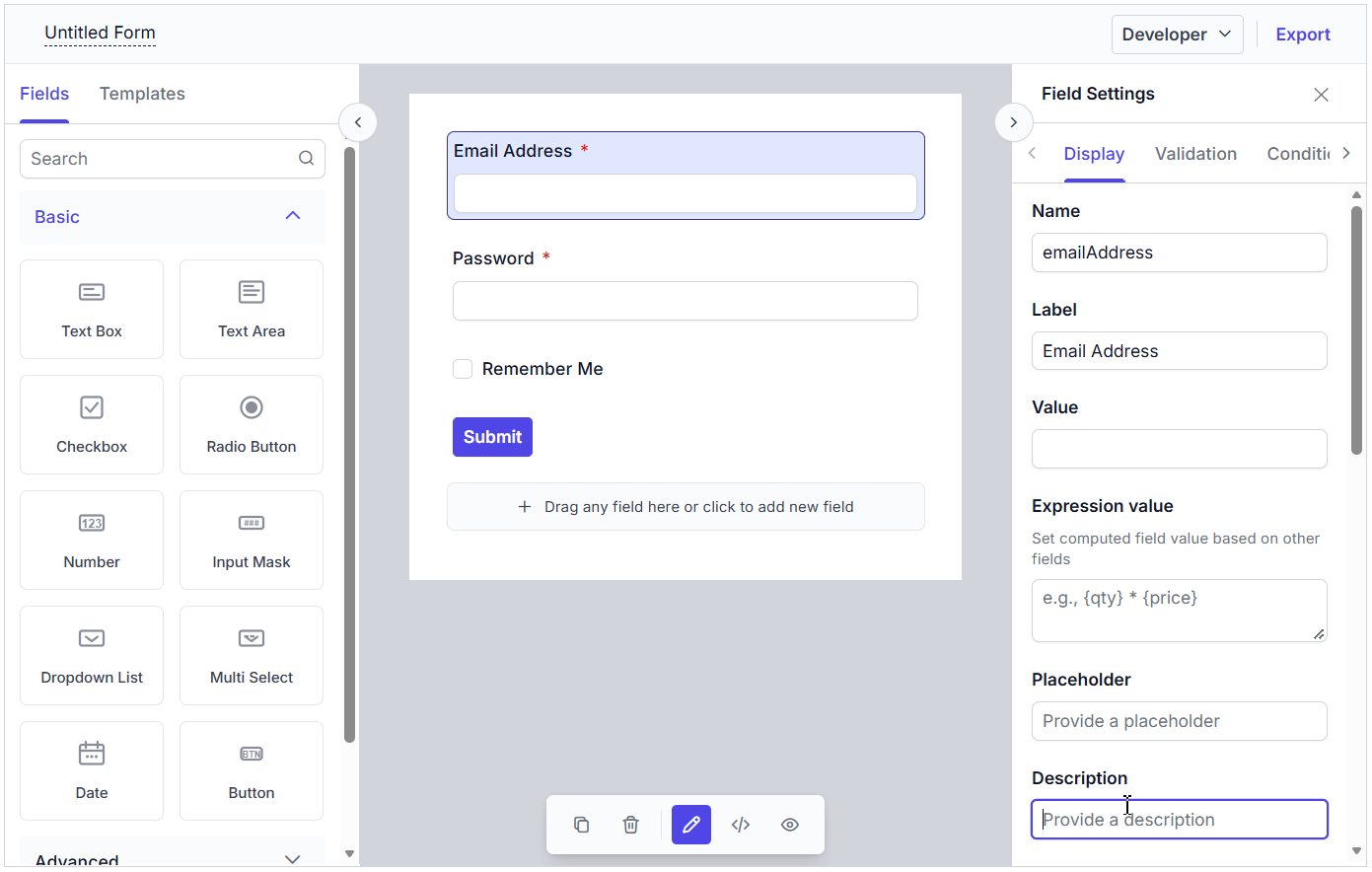Click the Expression value text area
1372x872 pixels.
click(x=1180, y=611)
